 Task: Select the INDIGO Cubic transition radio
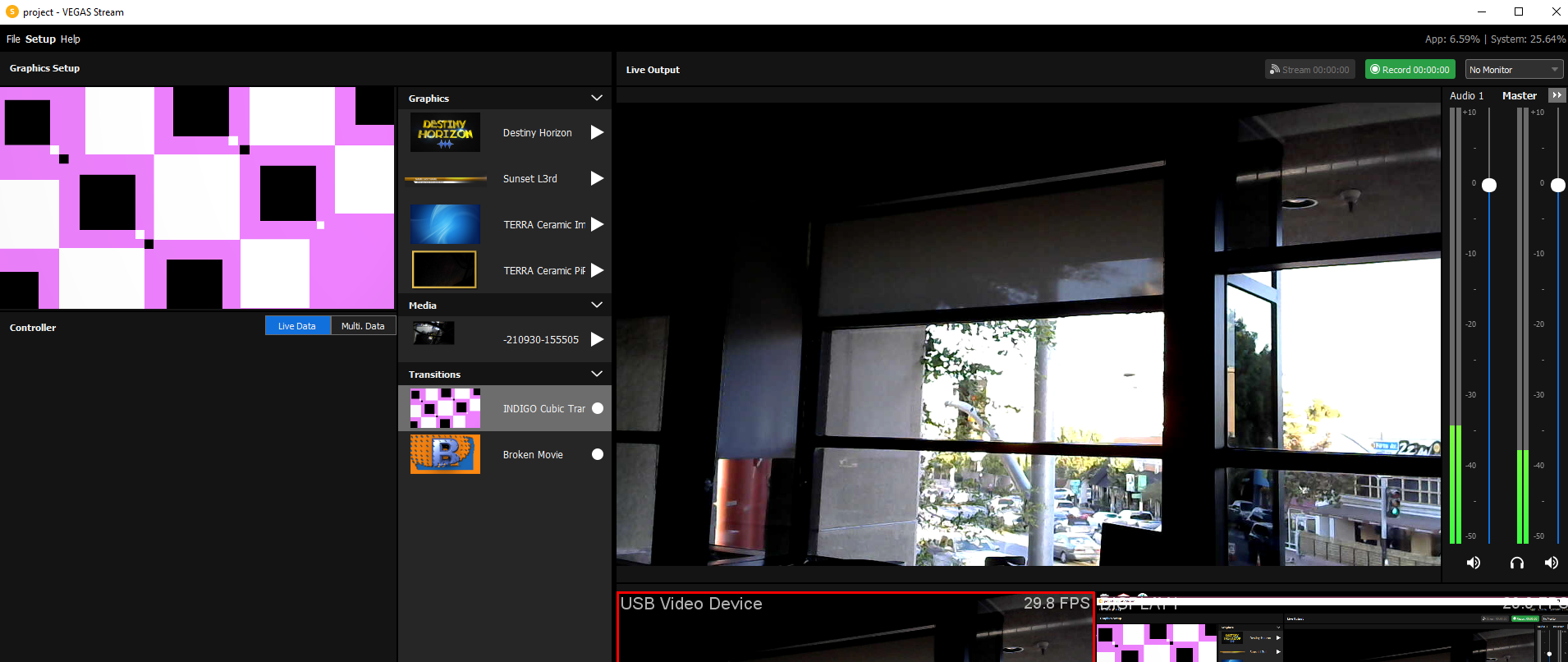[598, 408]
